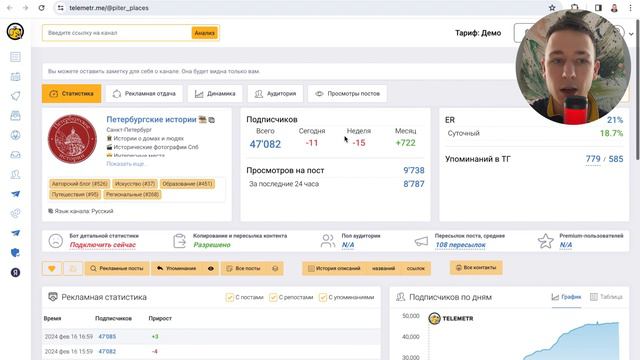Switch subscribers view to Таблица
The width and height of the screenshot is (640, 360).
(606, 297)
